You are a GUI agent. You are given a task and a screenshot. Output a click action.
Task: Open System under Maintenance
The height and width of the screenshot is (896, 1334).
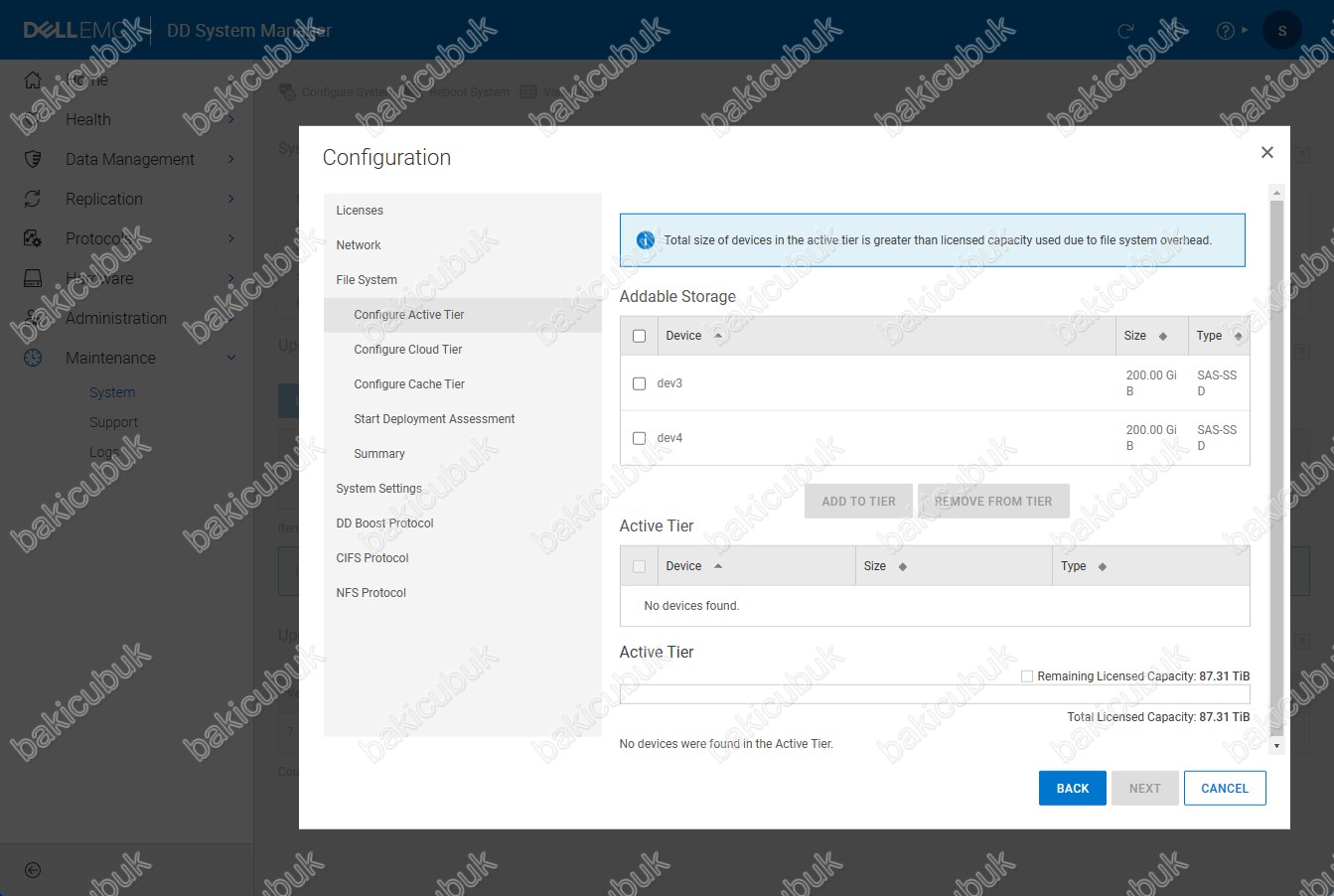tap(112, 392)
